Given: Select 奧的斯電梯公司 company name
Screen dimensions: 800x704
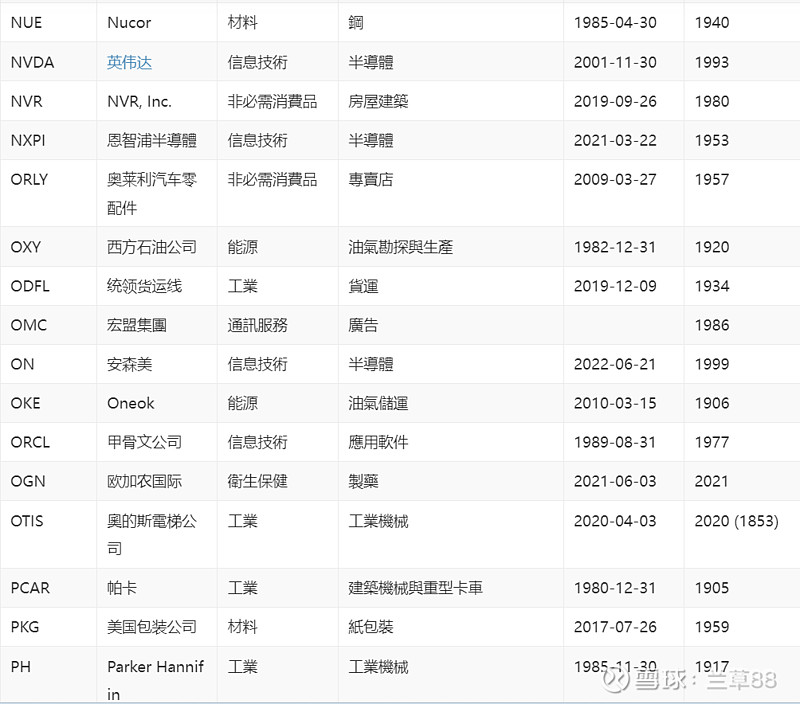Looking at the screenshot, I should pos(152,535).
